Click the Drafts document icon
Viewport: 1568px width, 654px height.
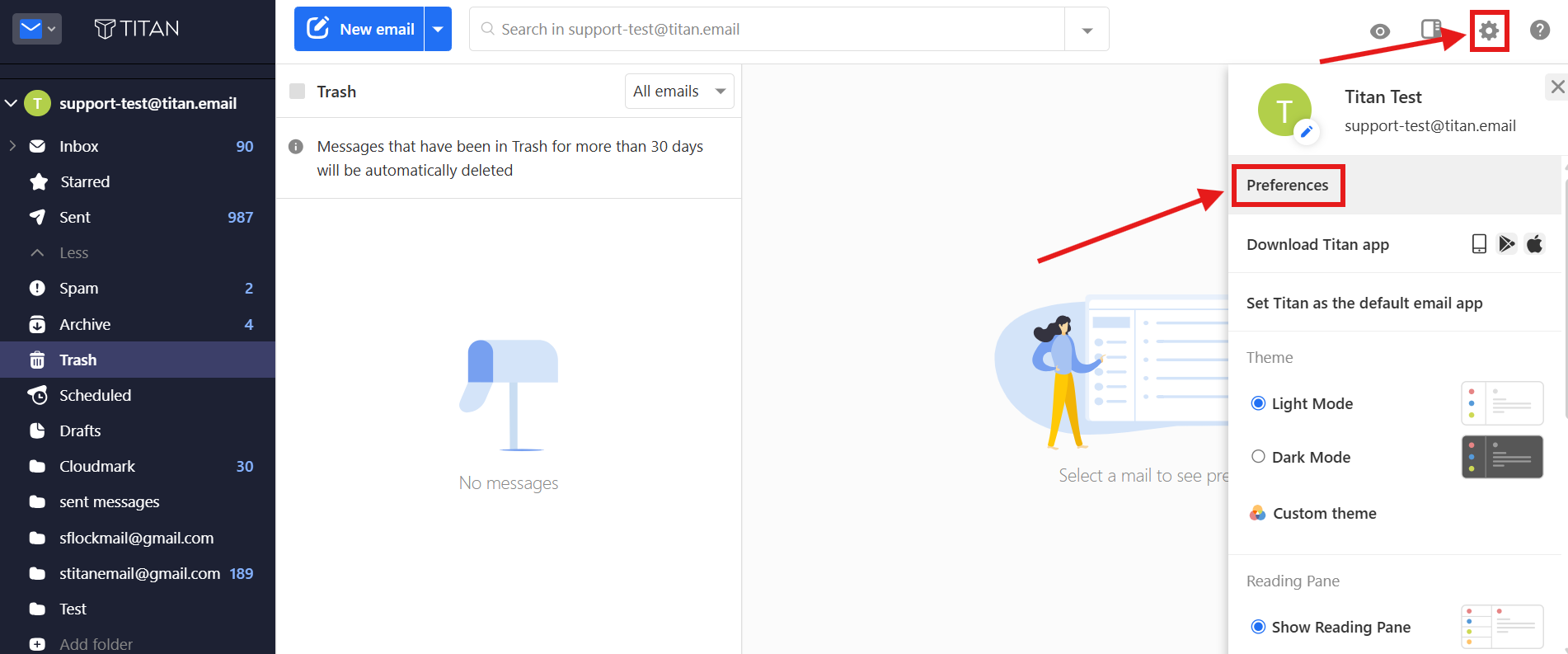(x=37, y=431)
